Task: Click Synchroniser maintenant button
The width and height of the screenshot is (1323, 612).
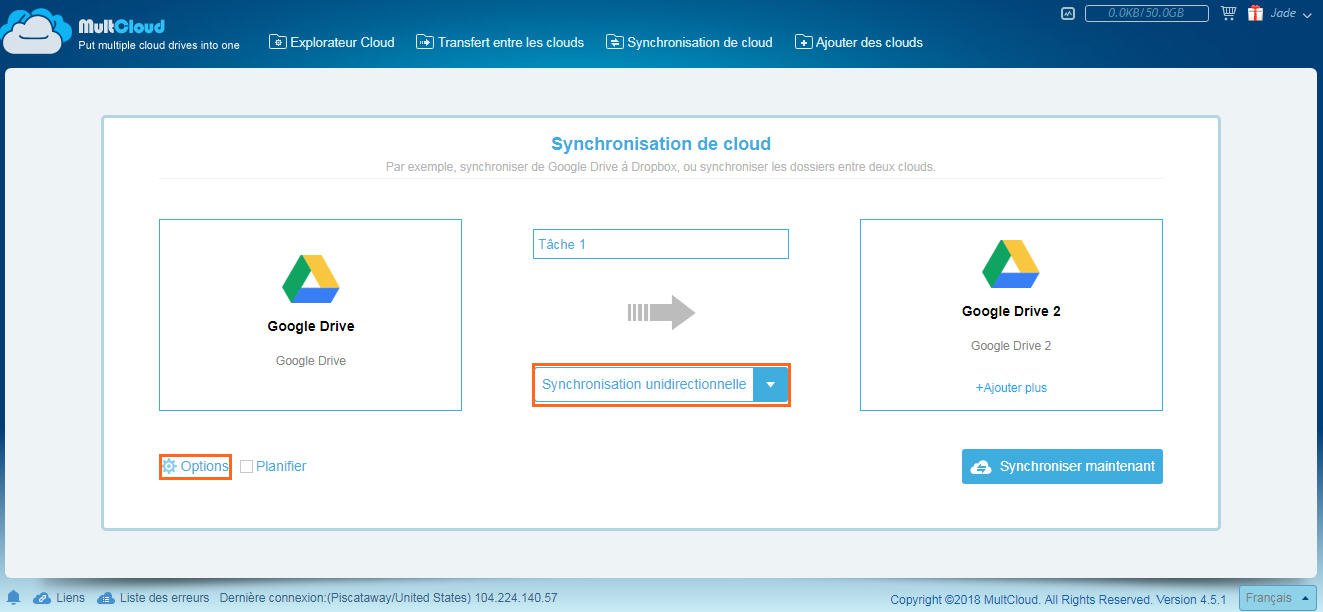Action: [x=1062, y=466]
